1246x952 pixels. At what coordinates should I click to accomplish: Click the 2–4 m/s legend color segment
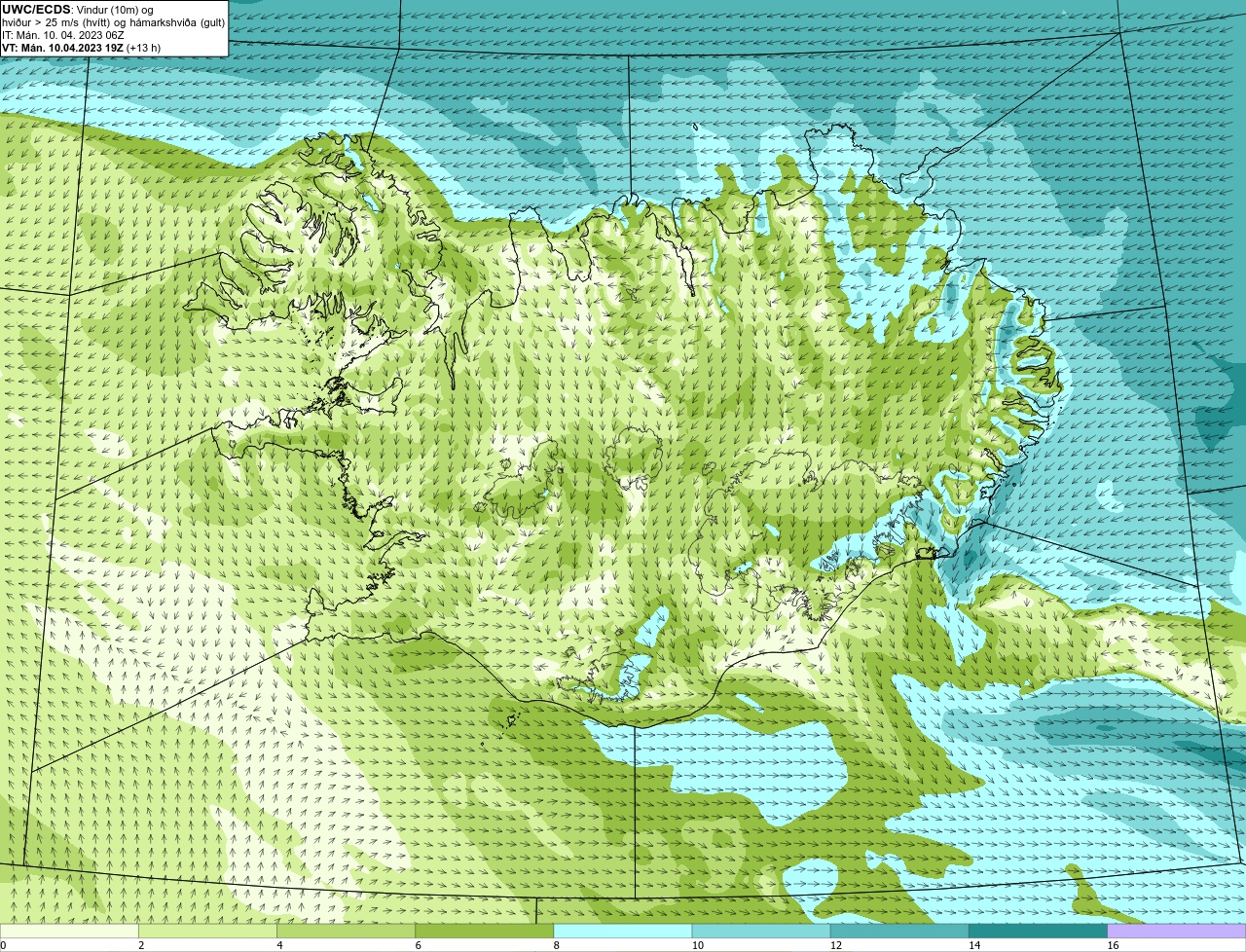[207, 932]
